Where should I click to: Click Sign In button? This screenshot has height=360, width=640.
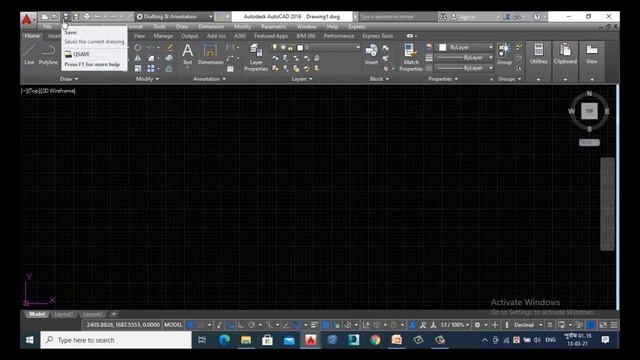pos(467,17)
